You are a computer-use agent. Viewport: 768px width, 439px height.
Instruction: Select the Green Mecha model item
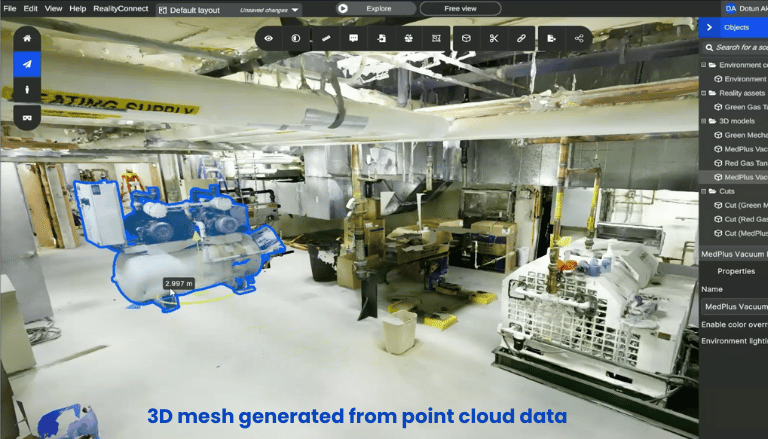tap(741, 135)
